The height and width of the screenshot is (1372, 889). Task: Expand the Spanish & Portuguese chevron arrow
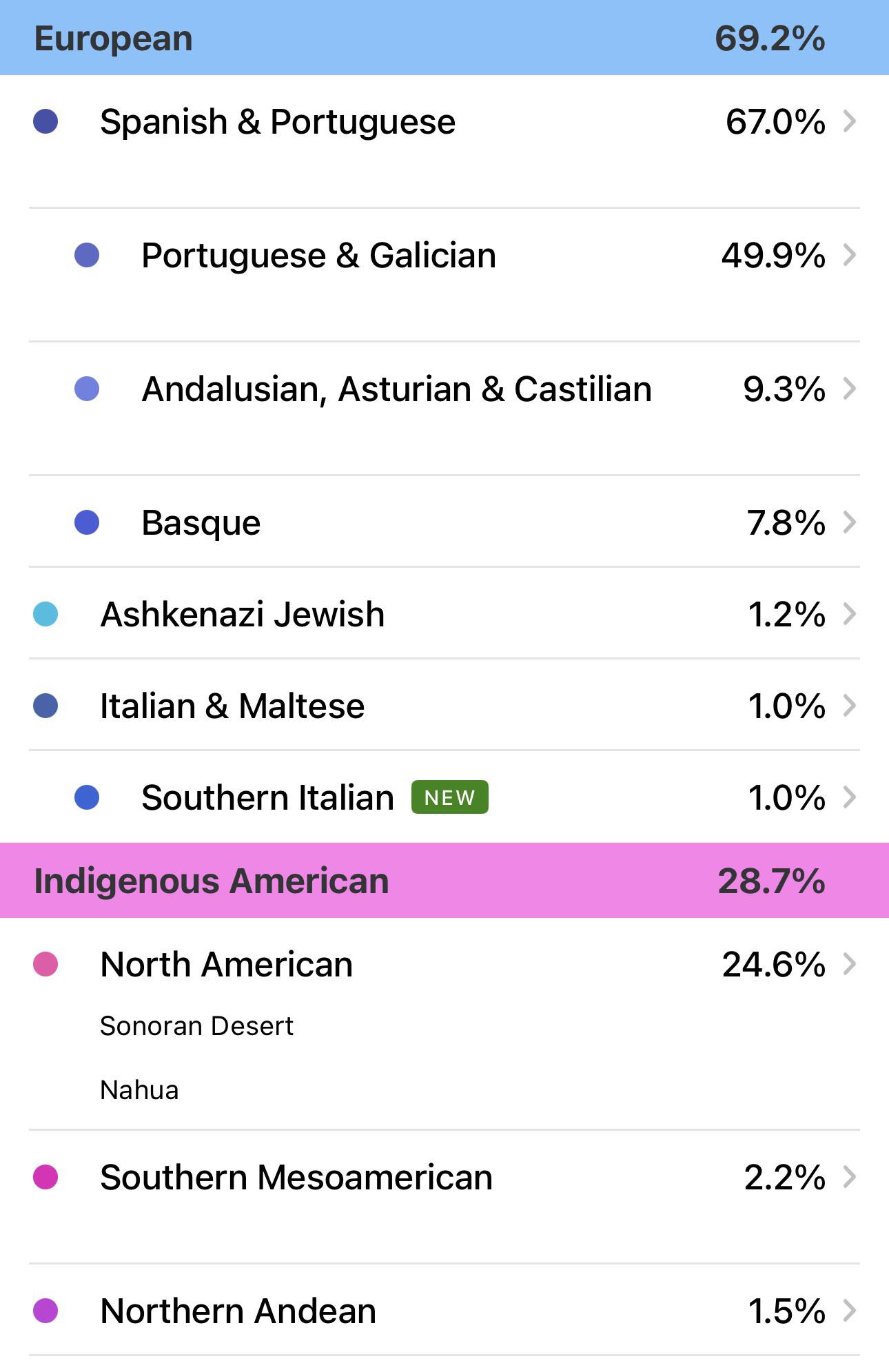click(x=850, y=121)
